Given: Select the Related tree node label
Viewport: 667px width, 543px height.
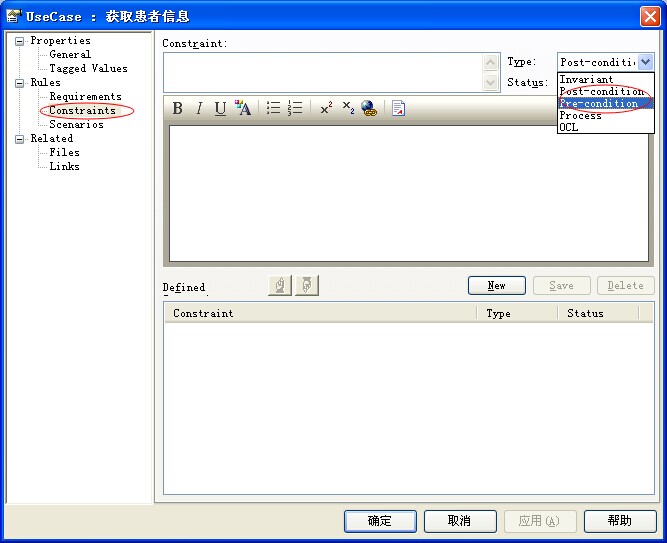Looking at the screenshot, I should pyautogui.click(x=51, y=139).
